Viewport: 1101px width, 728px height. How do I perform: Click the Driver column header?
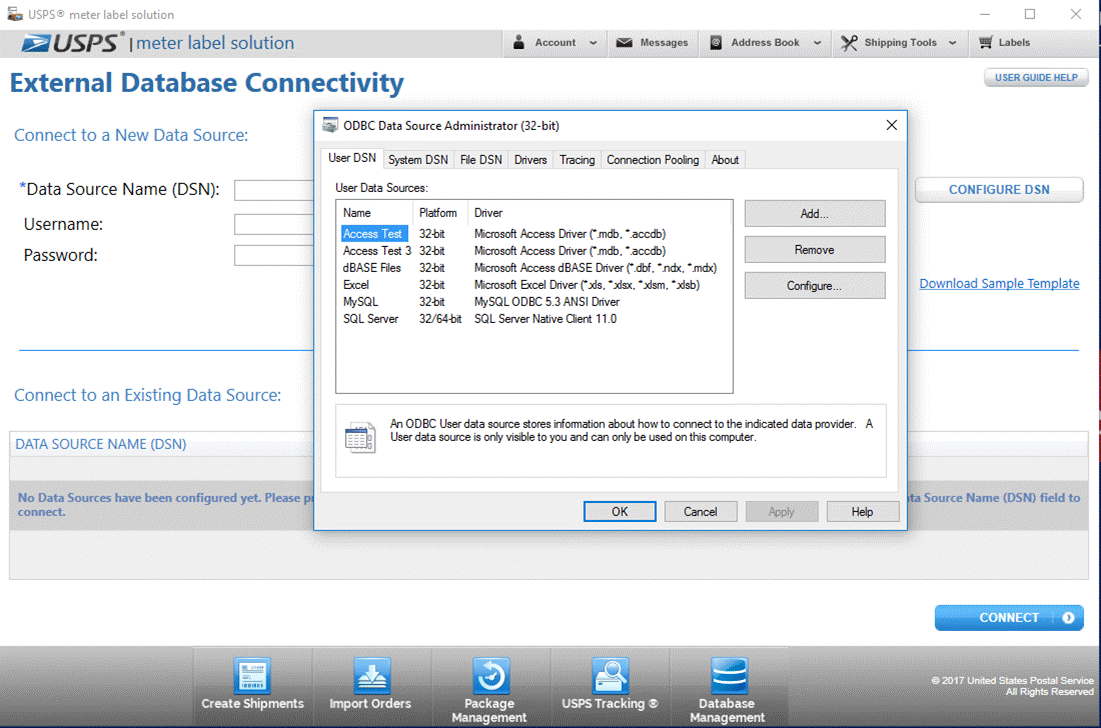pos(600,213)
